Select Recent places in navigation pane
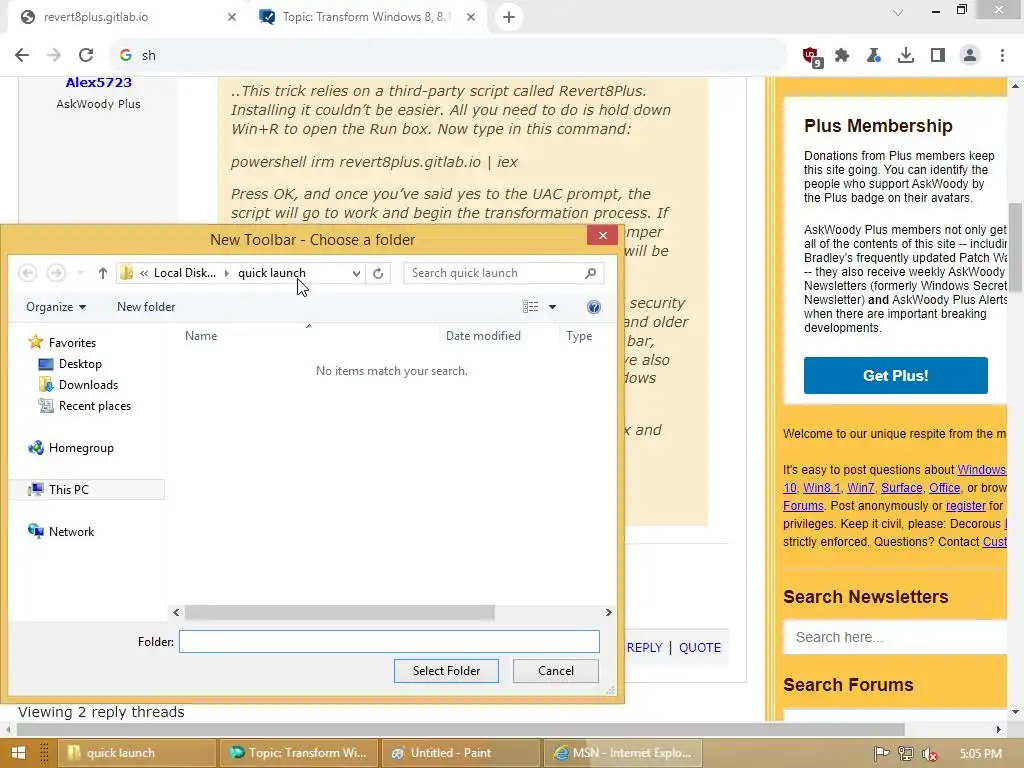Screen dimensions: 1024x768 [x=85, y=406]
